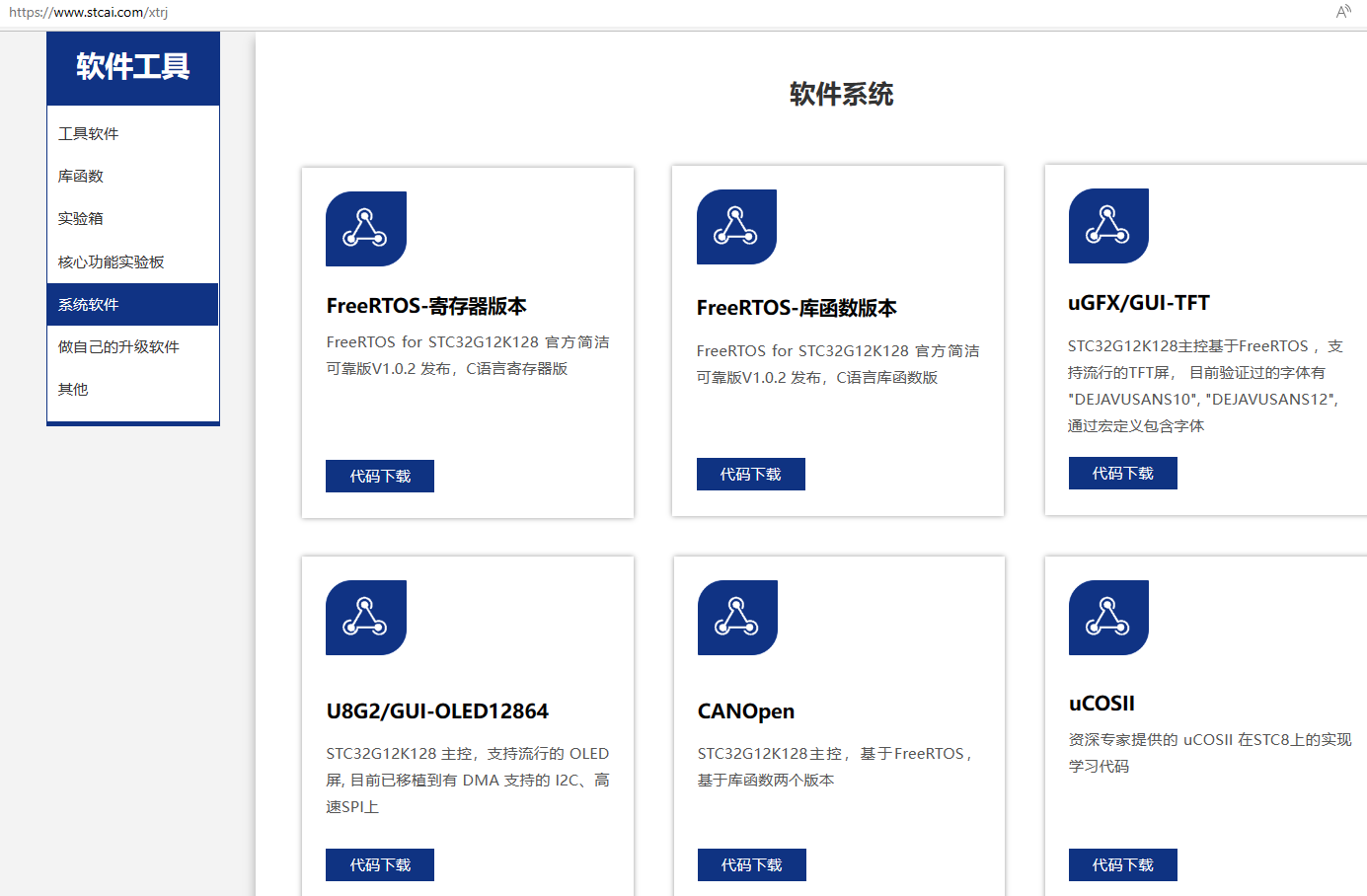Click the 软件工具 sidebar header
1367x896 pixels.
point(133,67)
